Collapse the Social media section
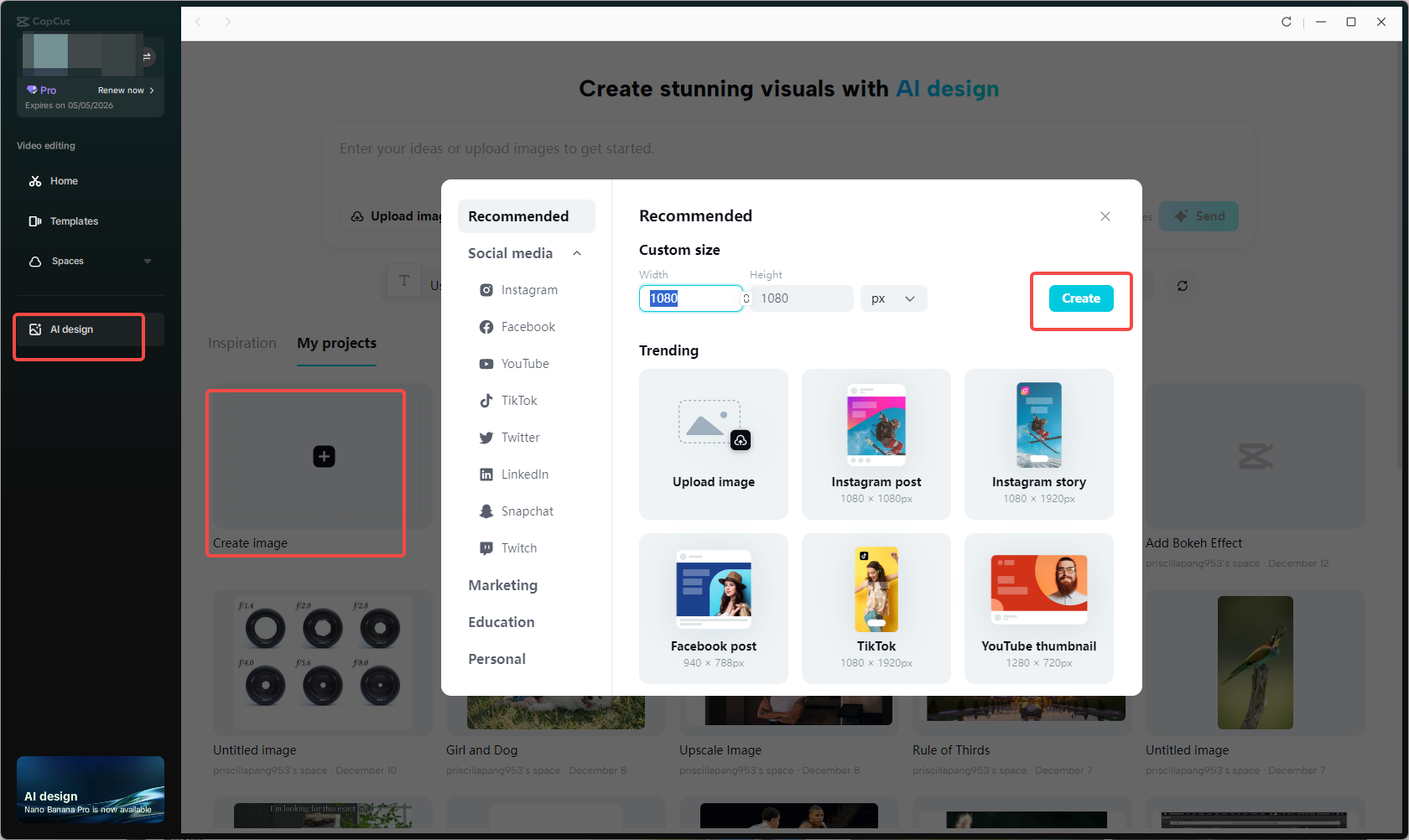1409x840 pixels. [x=577, y=252]
